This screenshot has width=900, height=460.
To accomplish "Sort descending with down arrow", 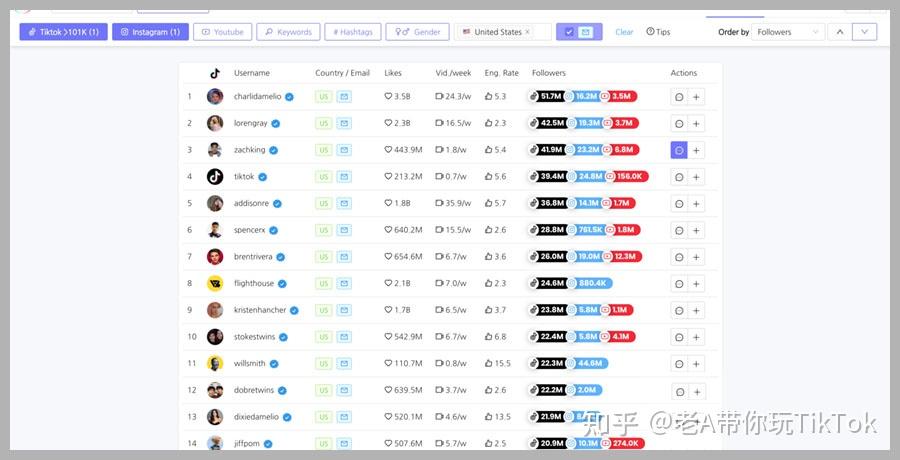I will pyautogui.click(x=864, y=32).
